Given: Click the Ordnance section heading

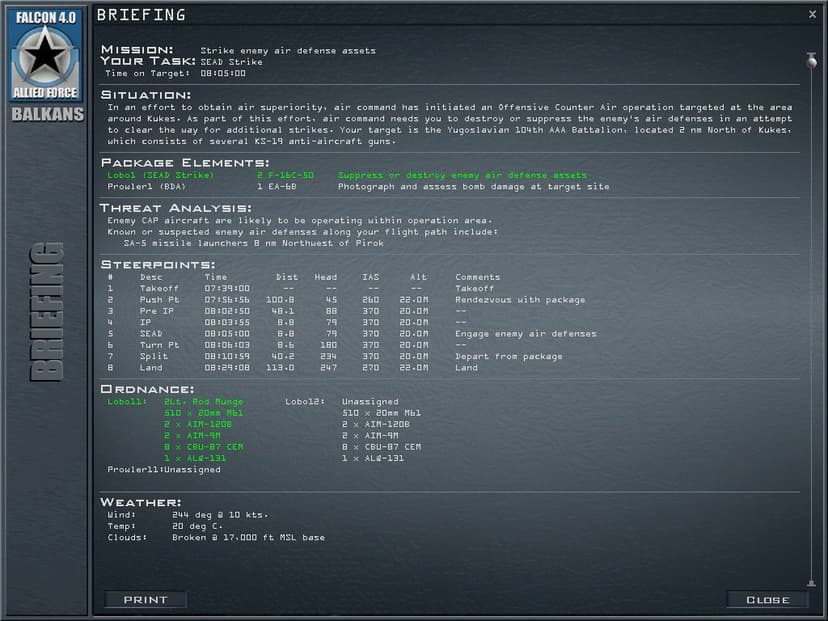Looking at the screenshot, I should [x=147, y=389].
